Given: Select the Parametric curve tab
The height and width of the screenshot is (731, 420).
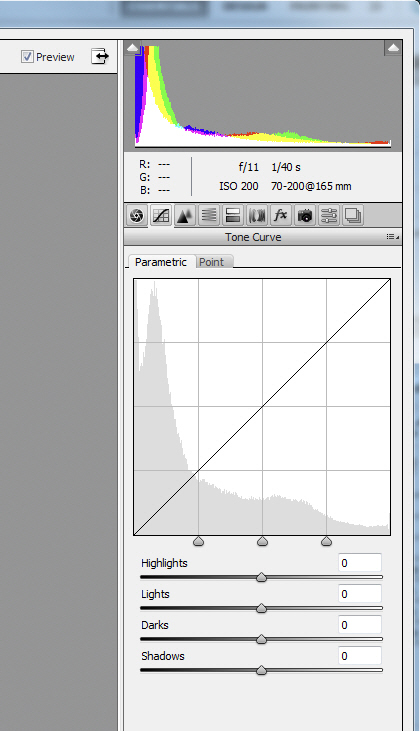Looking at the screenshot, I should click(x=161, y=262).
